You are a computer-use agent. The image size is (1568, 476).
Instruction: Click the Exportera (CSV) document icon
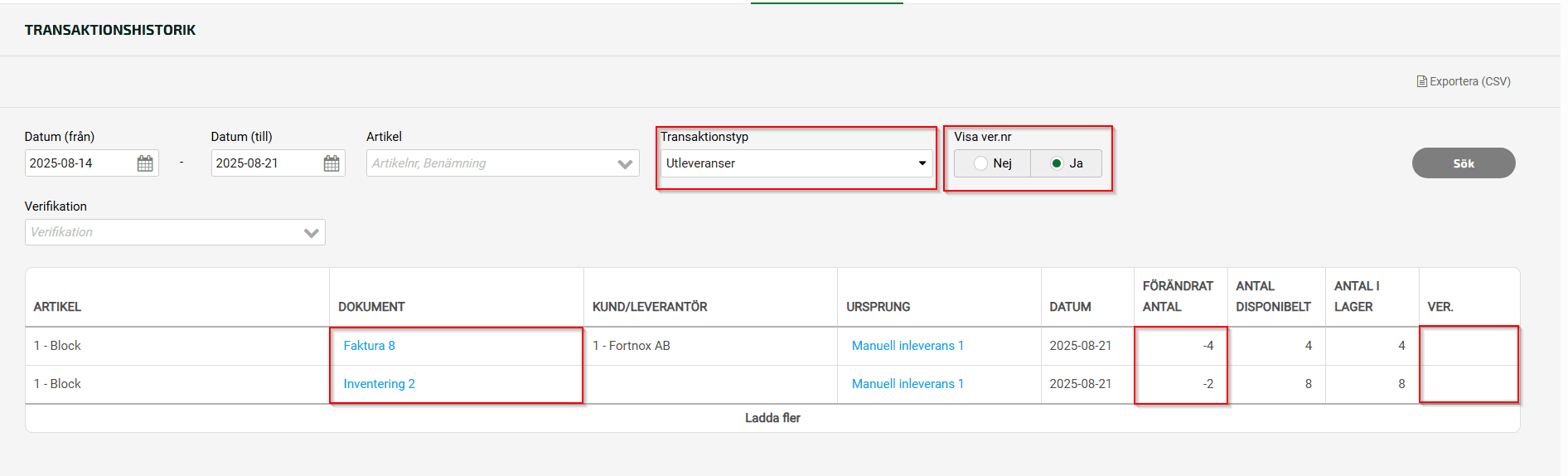[1422, 81]
